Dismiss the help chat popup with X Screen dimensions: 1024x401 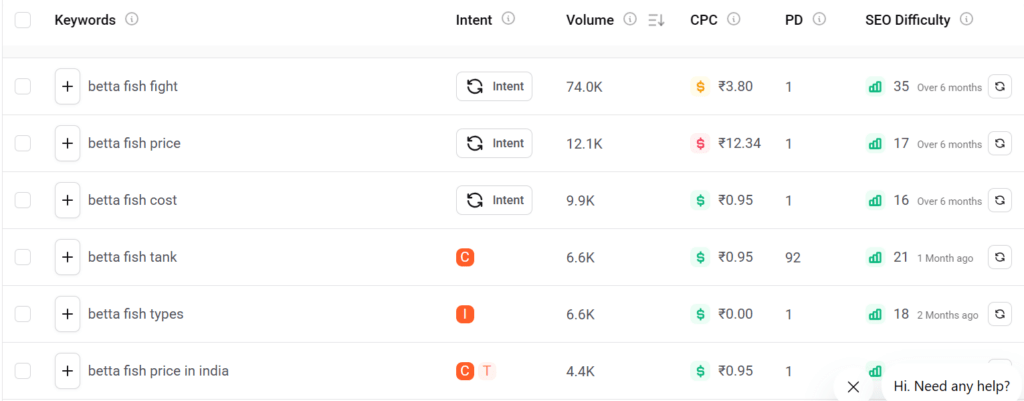click(x=853, y=386)
